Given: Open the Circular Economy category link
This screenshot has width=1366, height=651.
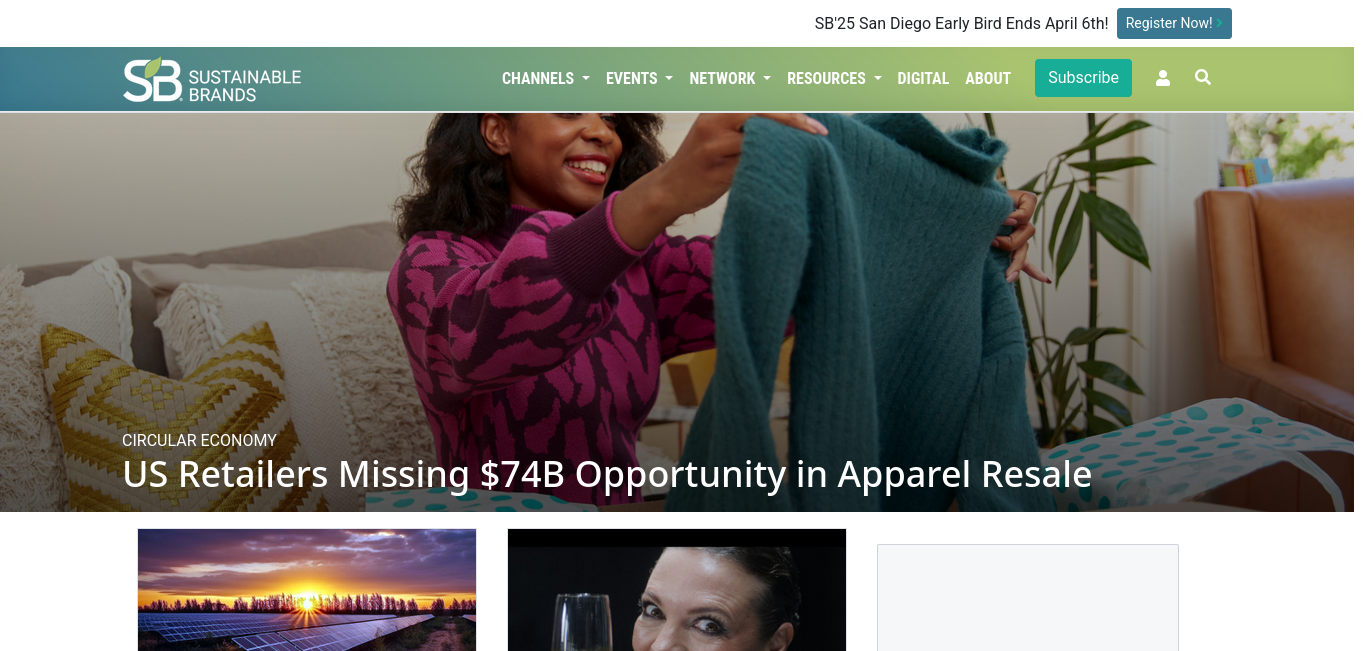Looking at the screenshot, I should pos(199,440).
